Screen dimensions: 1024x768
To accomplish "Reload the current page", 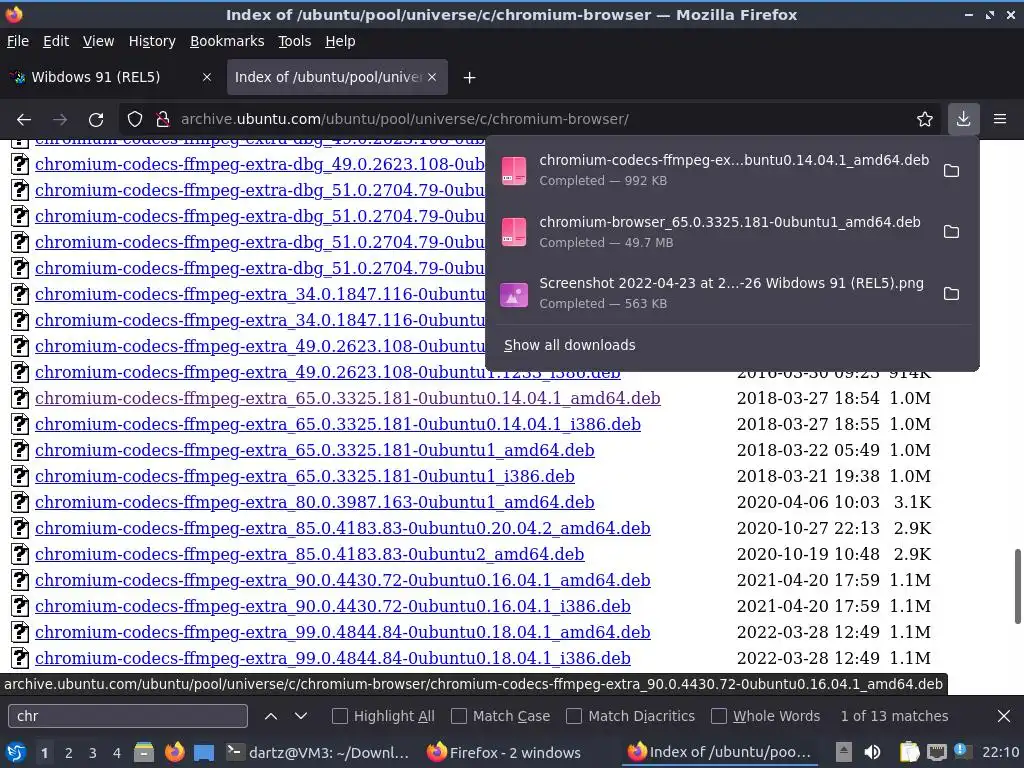I will coord(96,120).
